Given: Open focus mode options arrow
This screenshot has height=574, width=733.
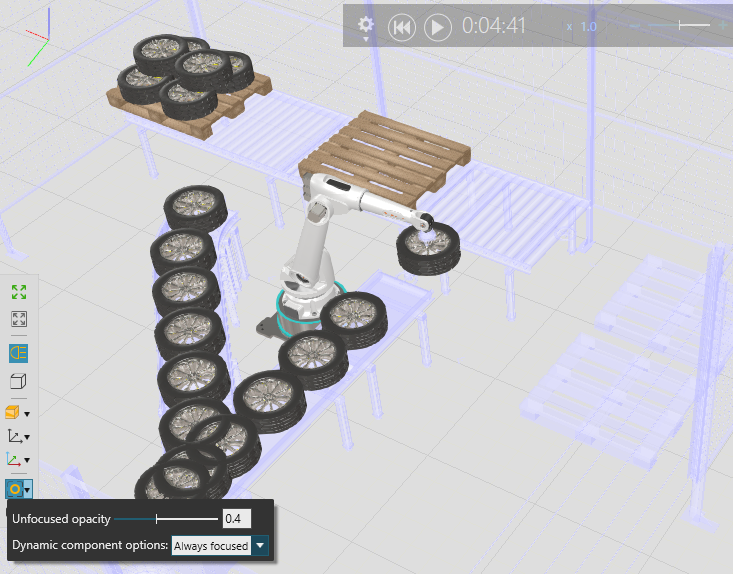Looking at the screenshot, I should point(28,489).
